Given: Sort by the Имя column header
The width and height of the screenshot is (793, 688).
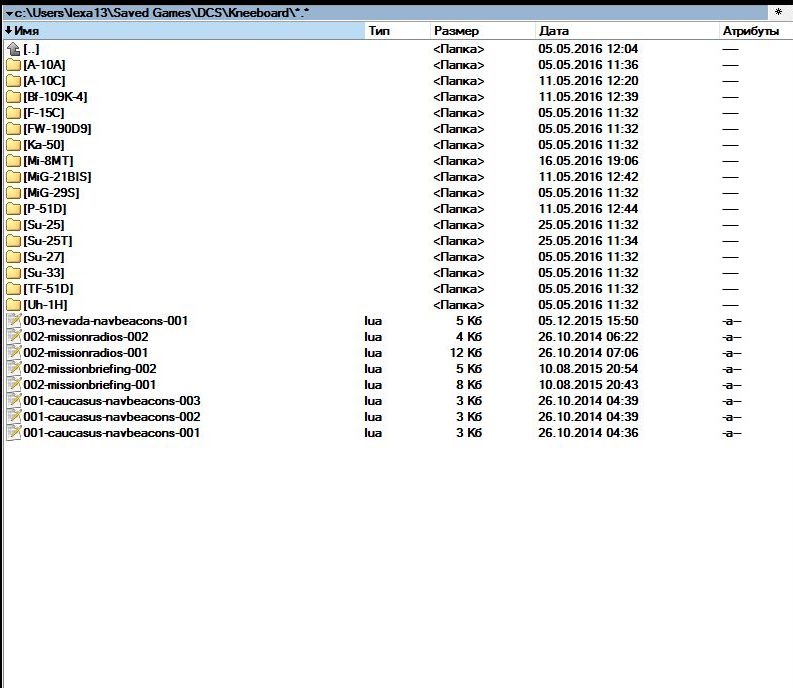Looking at the screenshot, I should [x=184, y=31].
